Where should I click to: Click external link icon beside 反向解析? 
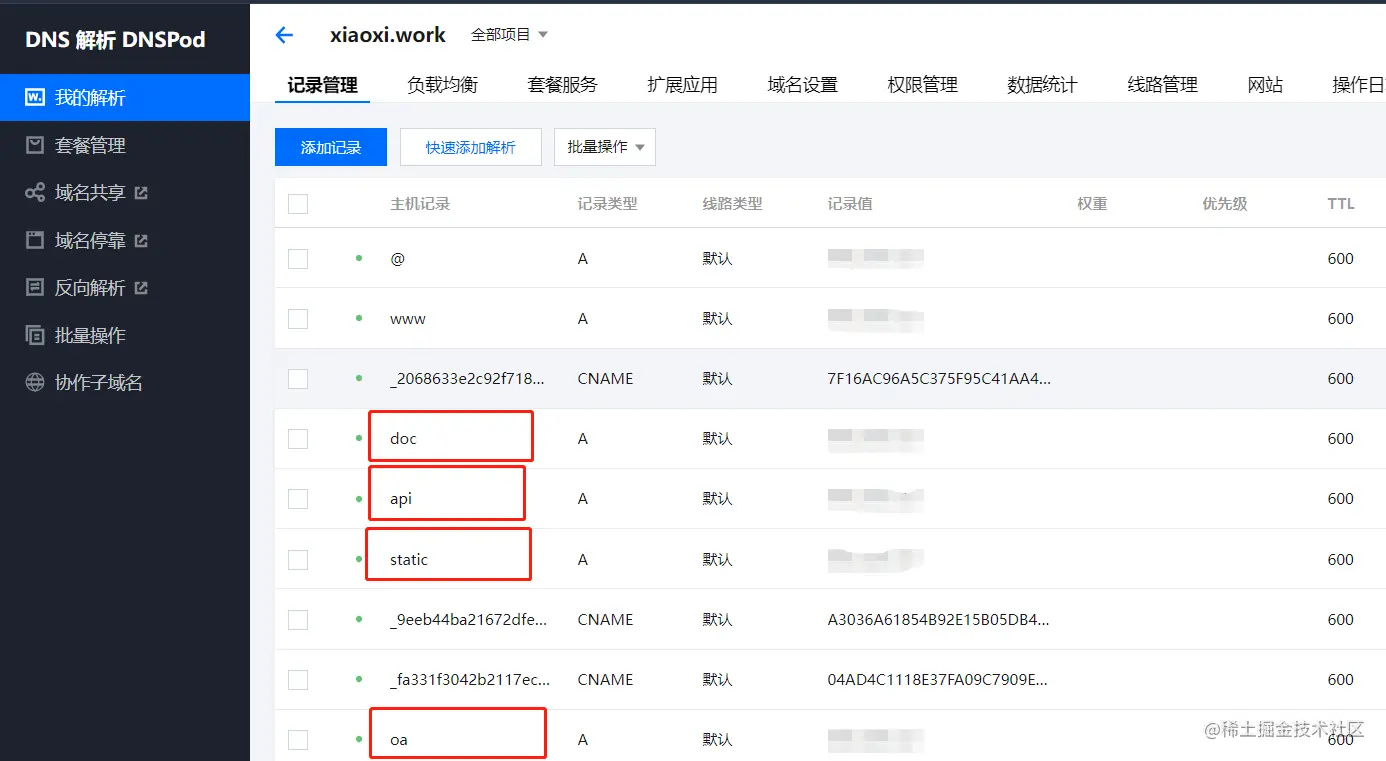[x=141, y=288]
